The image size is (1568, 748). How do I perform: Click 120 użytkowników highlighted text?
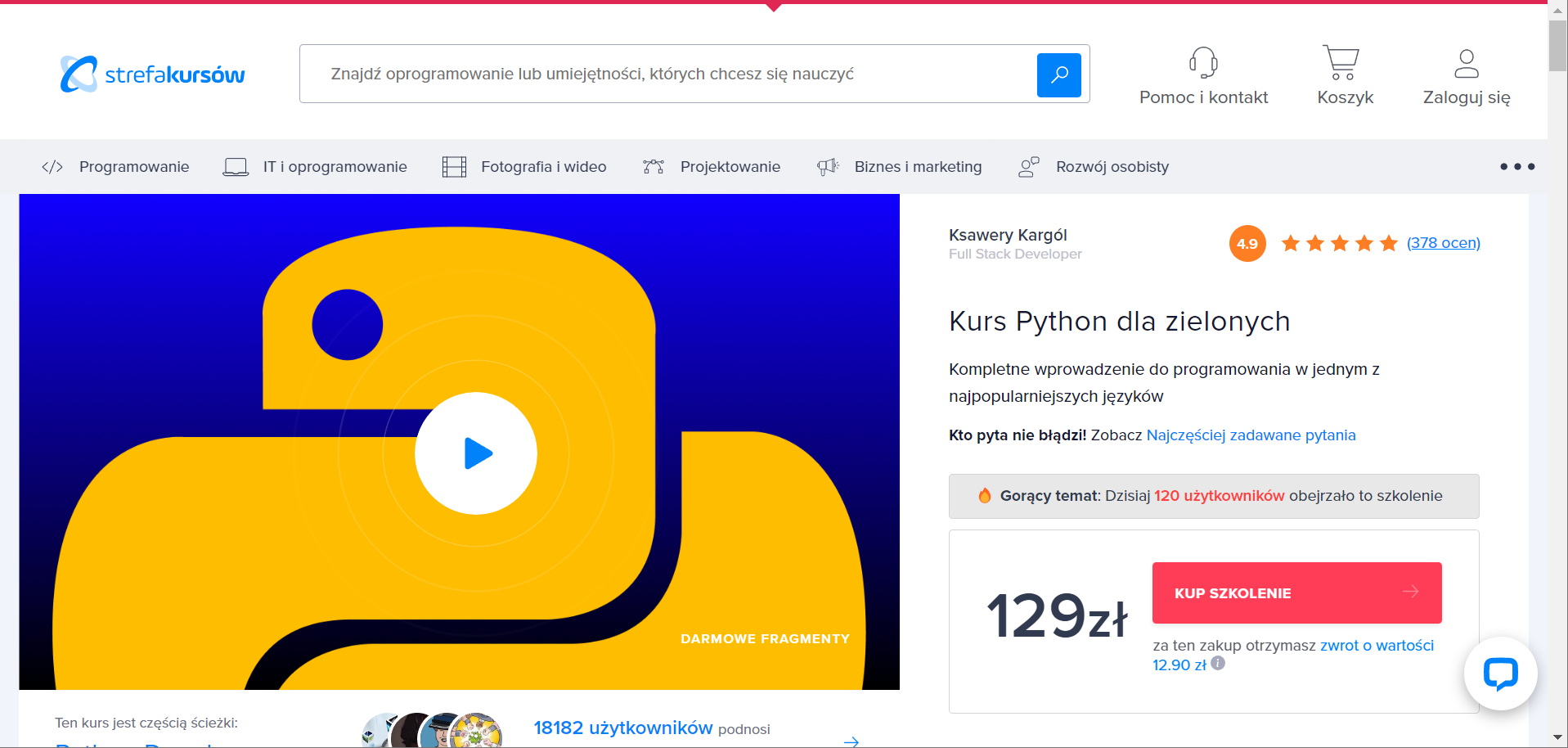1219,496
